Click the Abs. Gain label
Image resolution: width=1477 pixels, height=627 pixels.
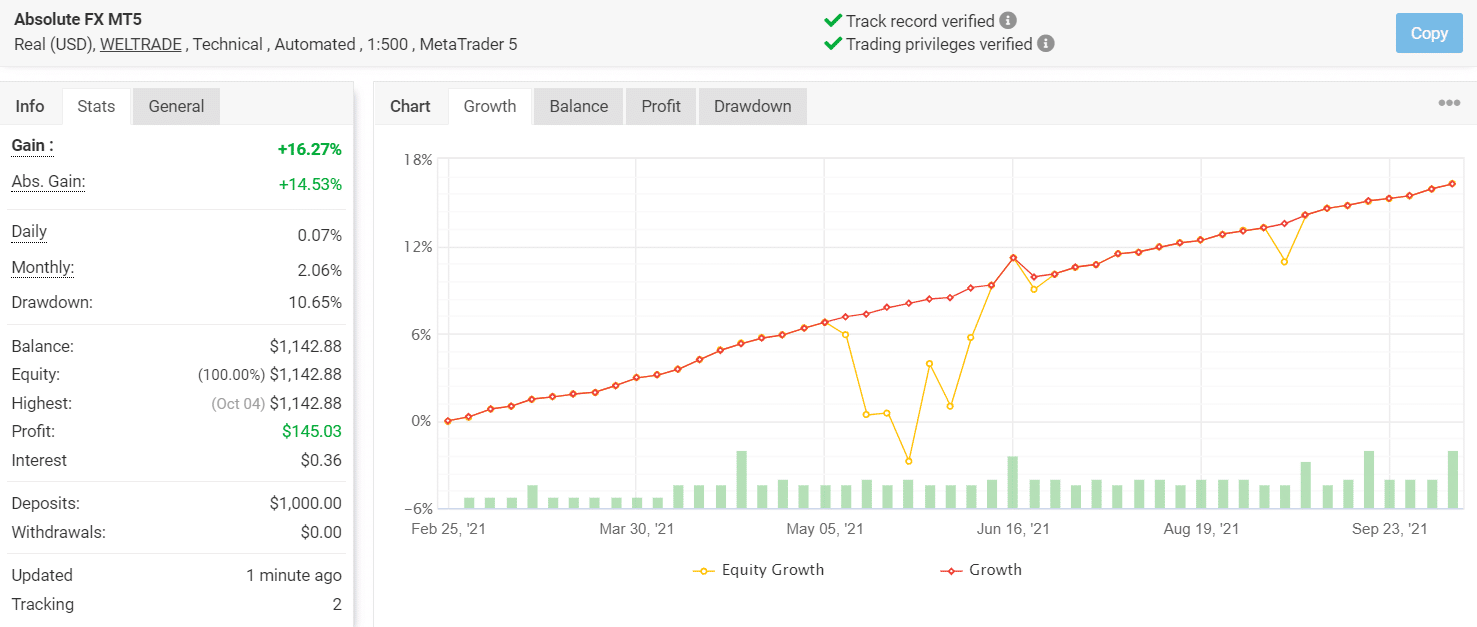[x=48, y=182]
